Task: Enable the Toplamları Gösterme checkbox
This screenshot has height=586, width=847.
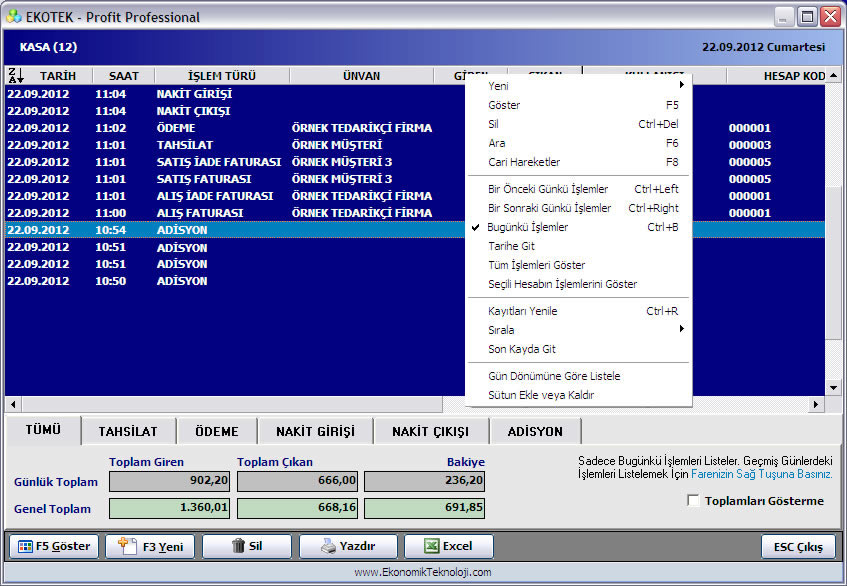Action: pos(693,501)
